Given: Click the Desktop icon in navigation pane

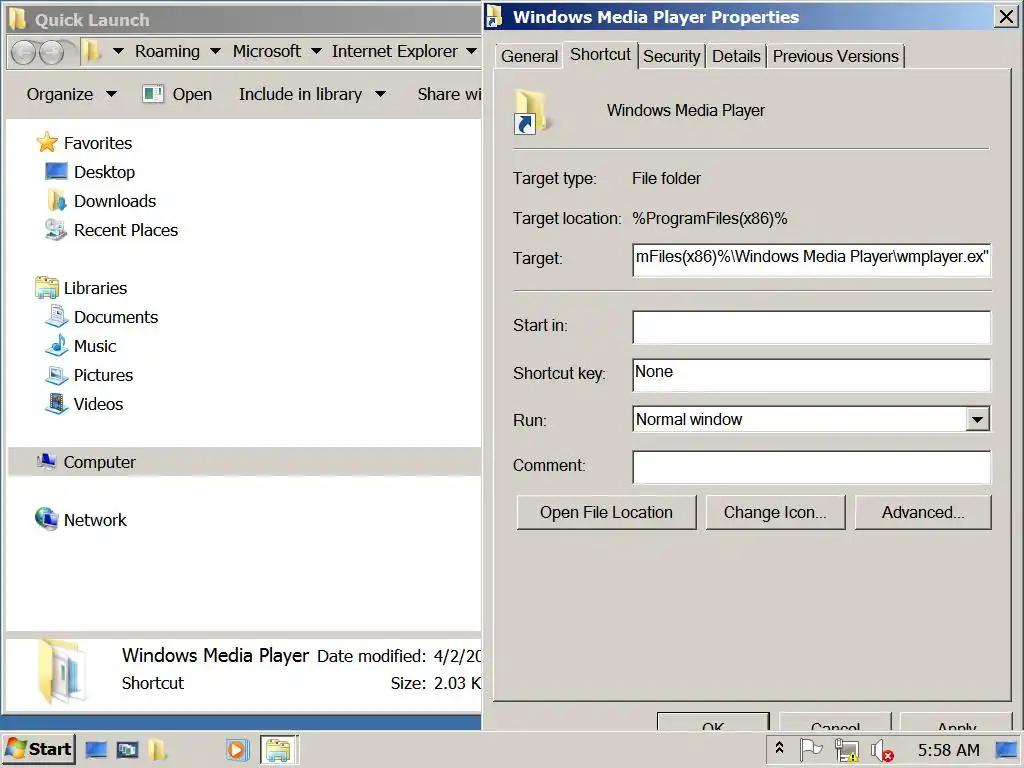Looking at the screenshot, I should point(56,172).
